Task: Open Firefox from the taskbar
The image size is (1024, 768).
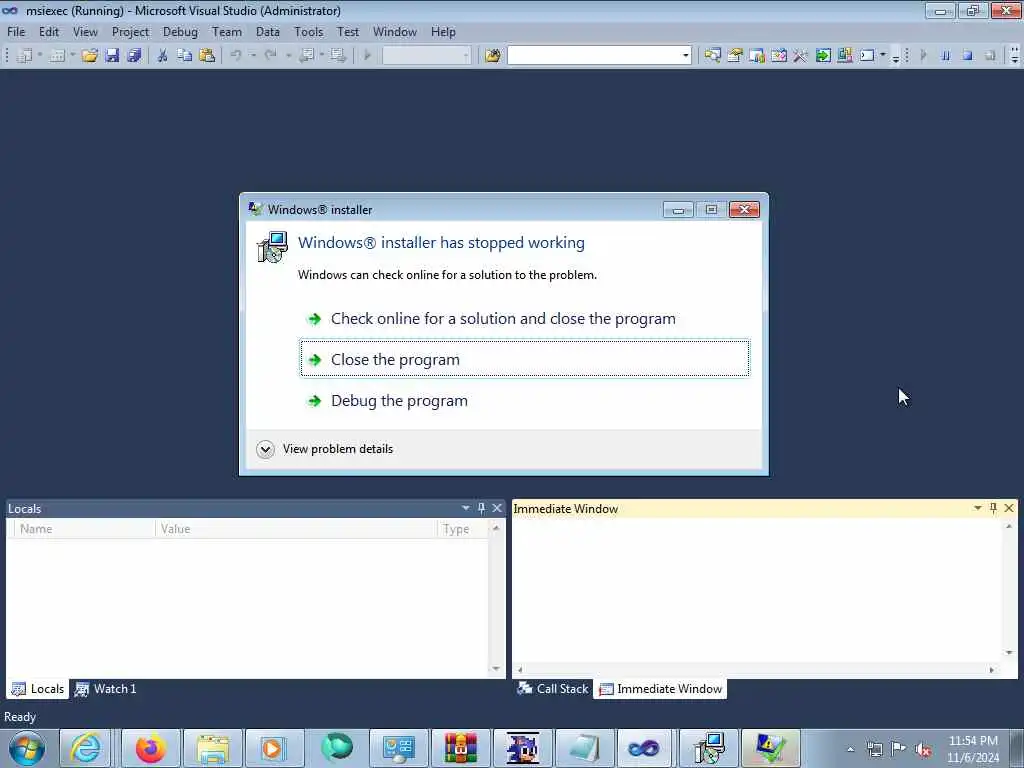Action: [x=151, y=748]
